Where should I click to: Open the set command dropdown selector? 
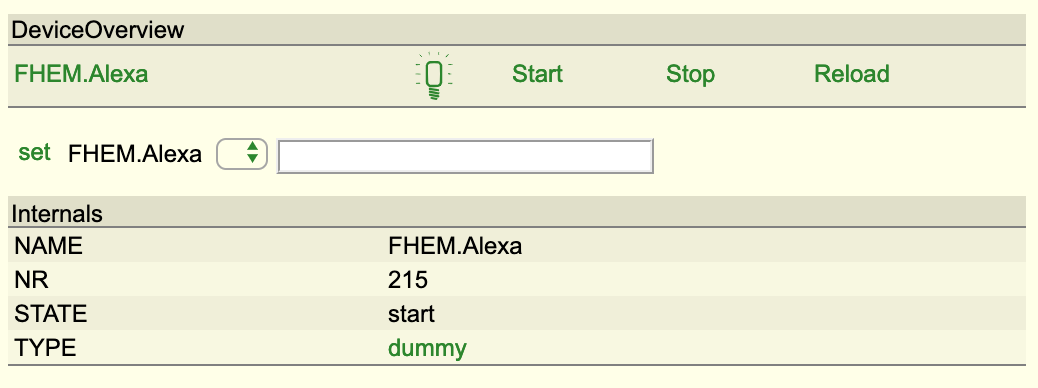[x=242, y=154]
